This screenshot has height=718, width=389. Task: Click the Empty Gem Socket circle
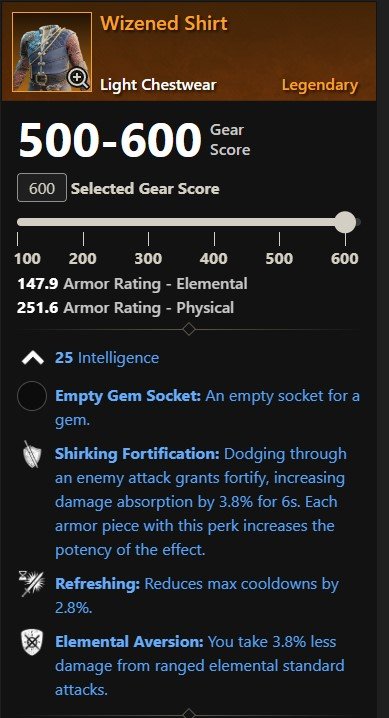click(x=32, y=396)
